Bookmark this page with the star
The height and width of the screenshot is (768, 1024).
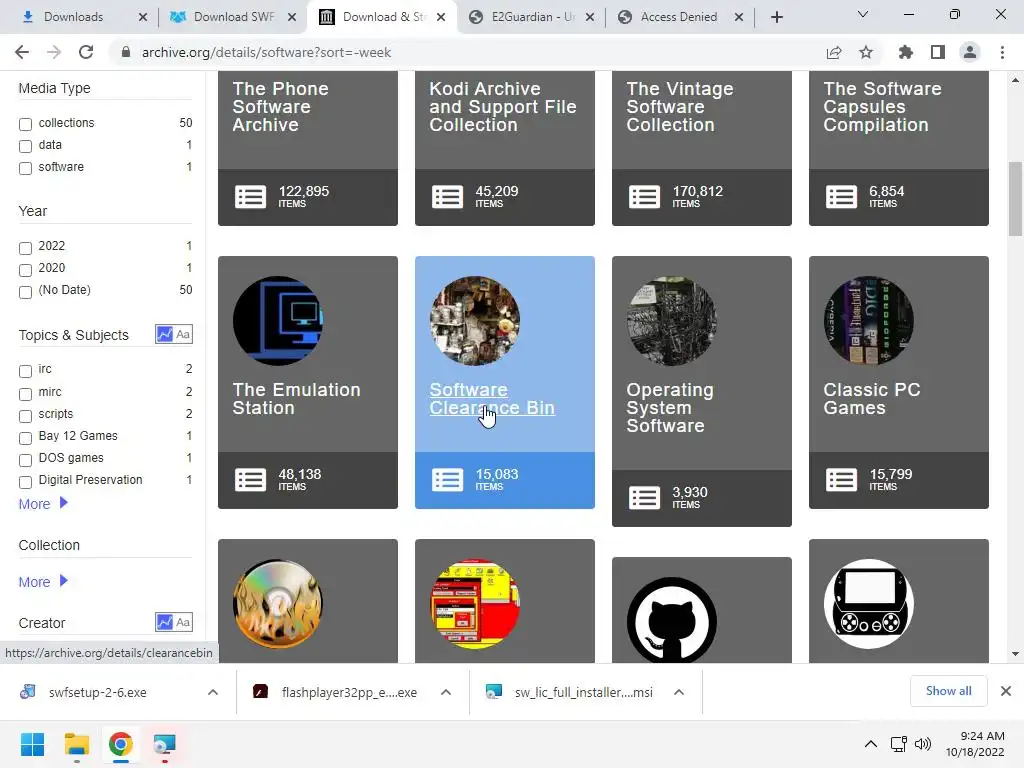click(x=866, y=52)
